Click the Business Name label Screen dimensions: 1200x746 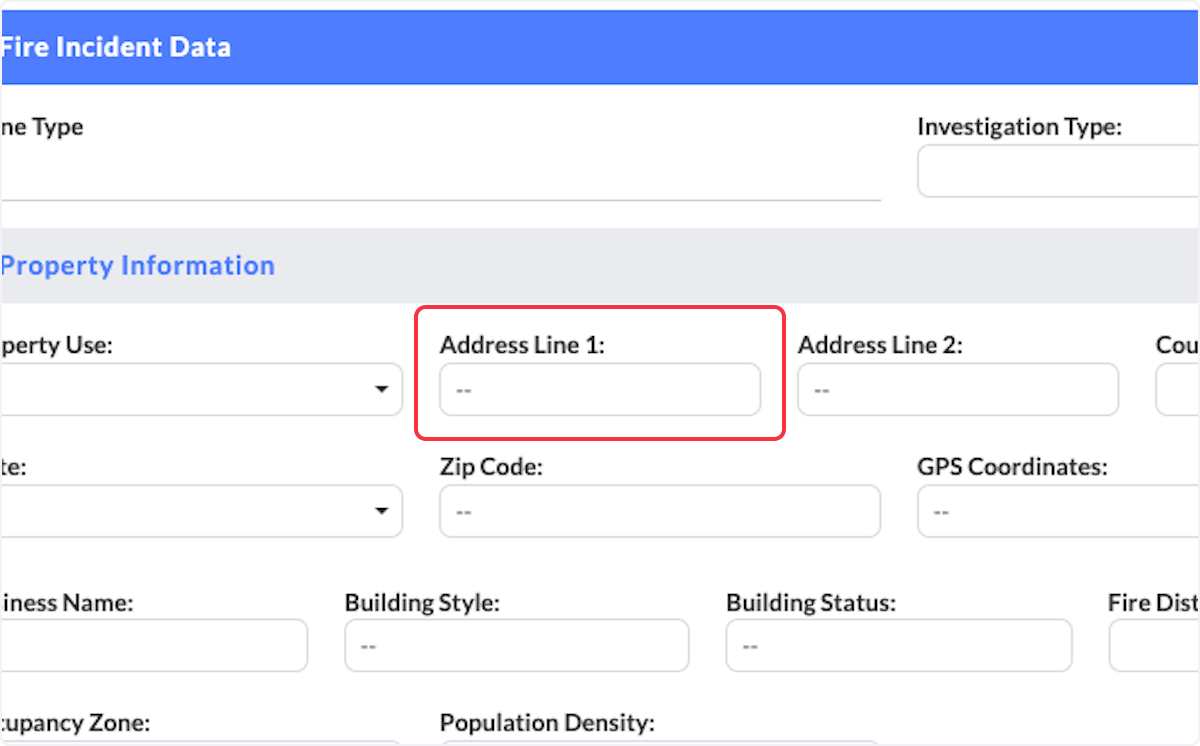[x=67, y=603]
